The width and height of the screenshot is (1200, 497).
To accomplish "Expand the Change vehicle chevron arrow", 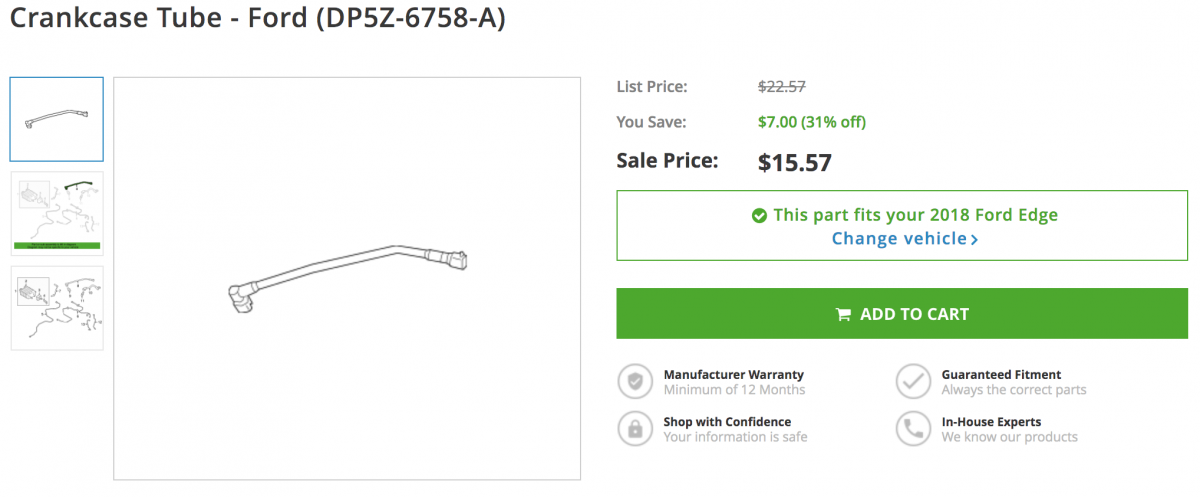I will click(974, 239).
